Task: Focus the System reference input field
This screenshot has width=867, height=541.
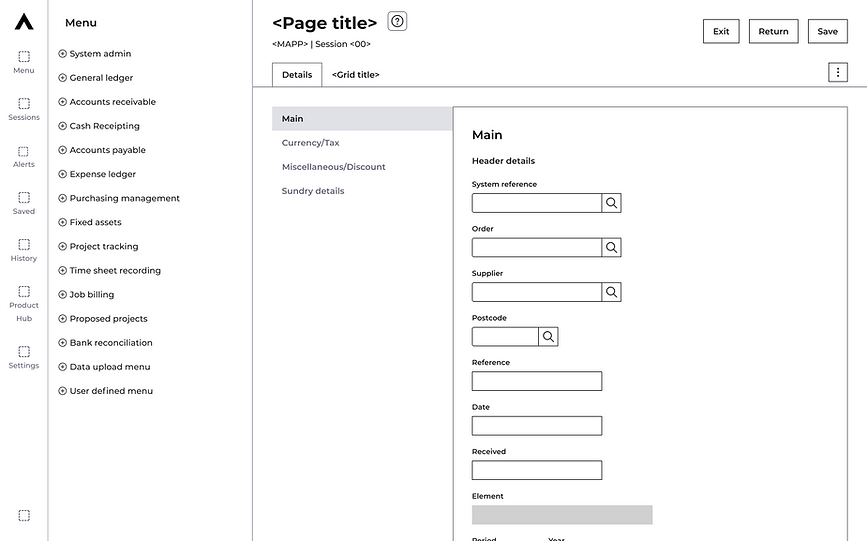Action: pos(537,203)
